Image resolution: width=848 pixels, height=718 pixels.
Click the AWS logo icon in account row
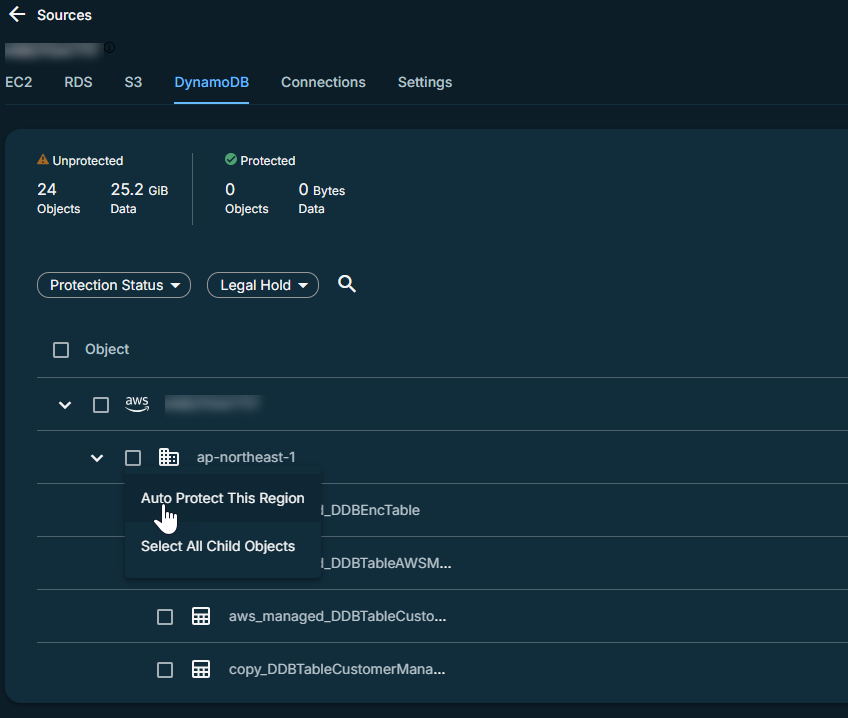(137, 404)
